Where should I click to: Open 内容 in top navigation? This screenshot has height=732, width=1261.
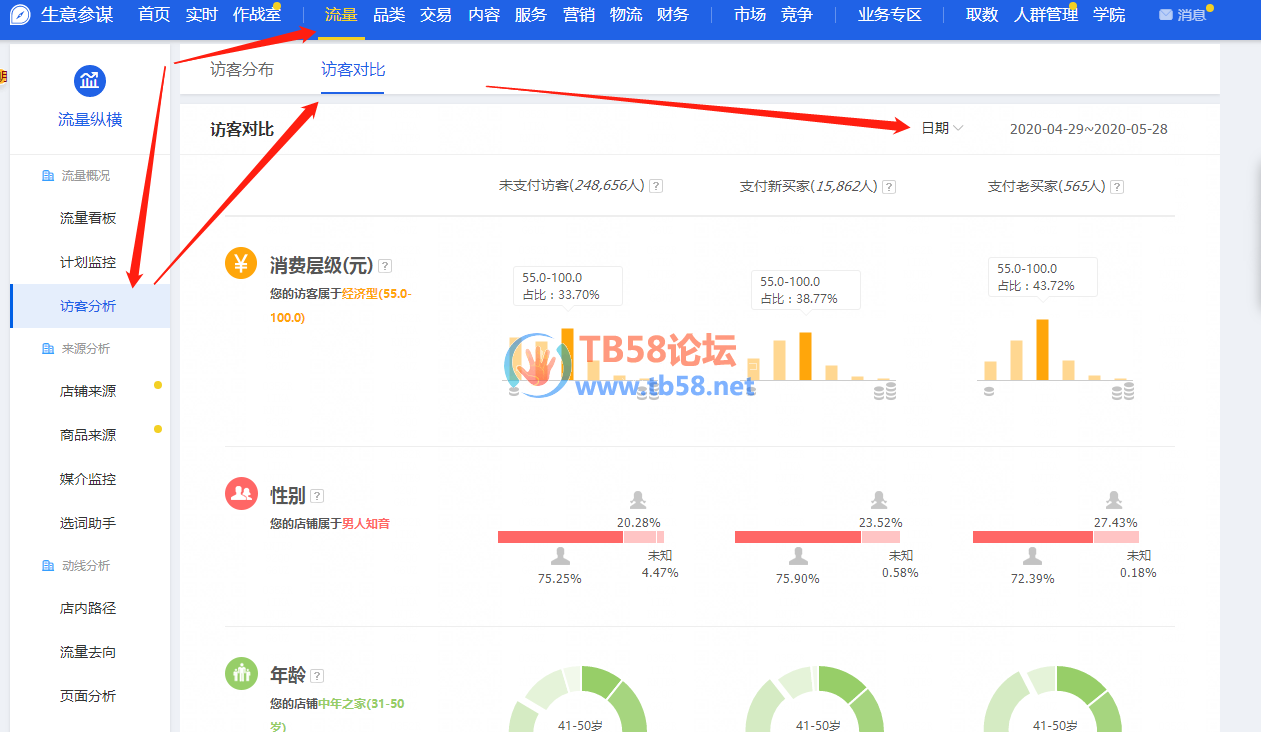484,15
